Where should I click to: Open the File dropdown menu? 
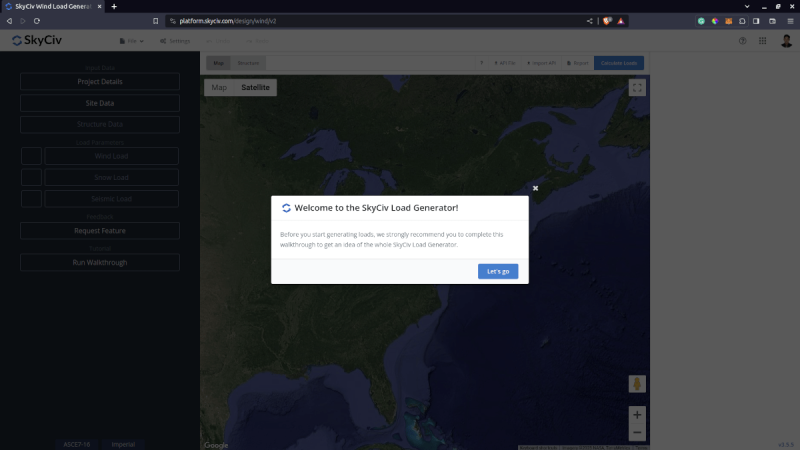(x=132, y=41)
